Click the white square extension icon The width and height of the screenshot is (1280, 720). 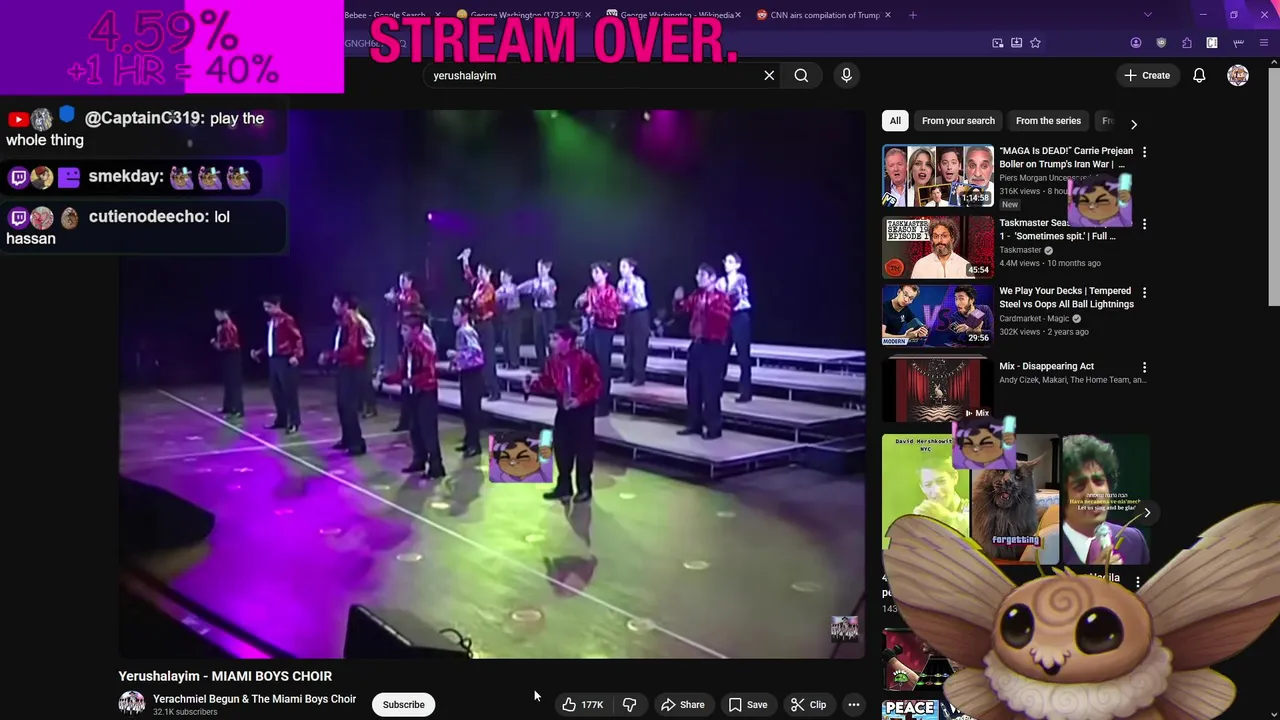1212,43
